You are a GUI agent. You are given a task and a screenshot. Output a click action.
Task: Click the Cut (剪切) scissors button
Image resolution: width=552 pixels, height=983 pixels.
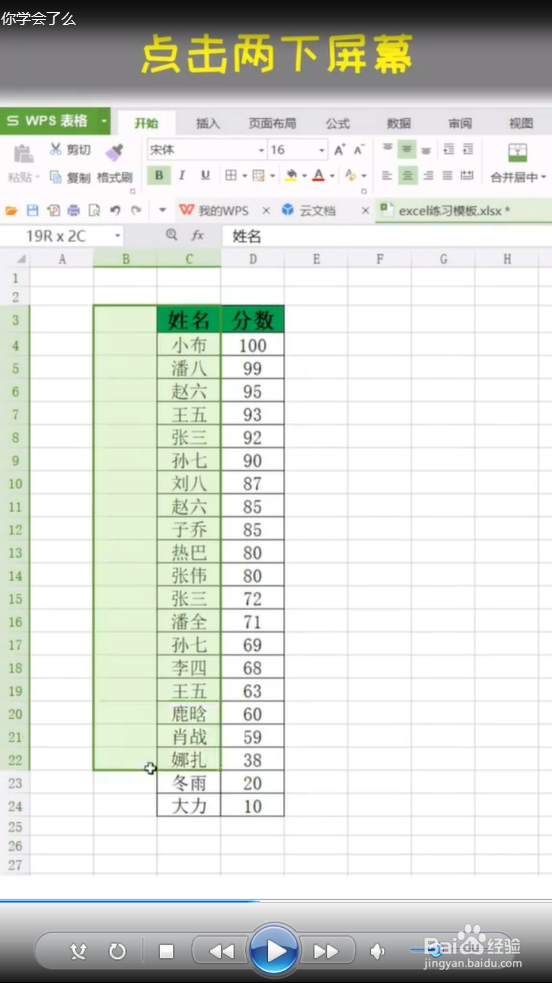coord(69,150)
